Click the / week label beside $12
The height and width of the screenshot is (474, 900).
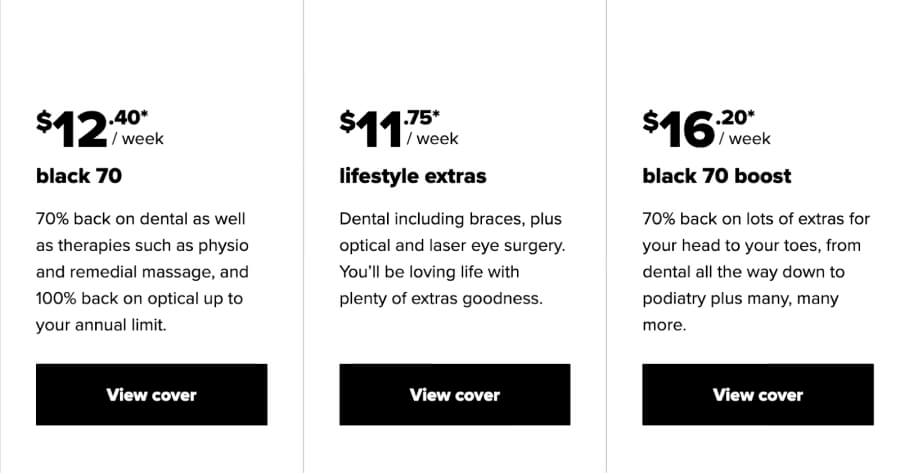[x=138, y=139]
